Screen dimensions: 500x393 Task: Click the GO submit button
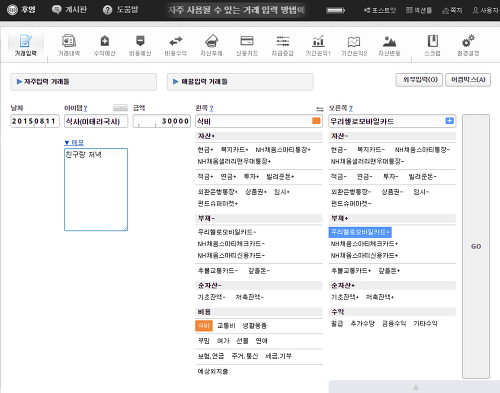(x=476, y=246)
